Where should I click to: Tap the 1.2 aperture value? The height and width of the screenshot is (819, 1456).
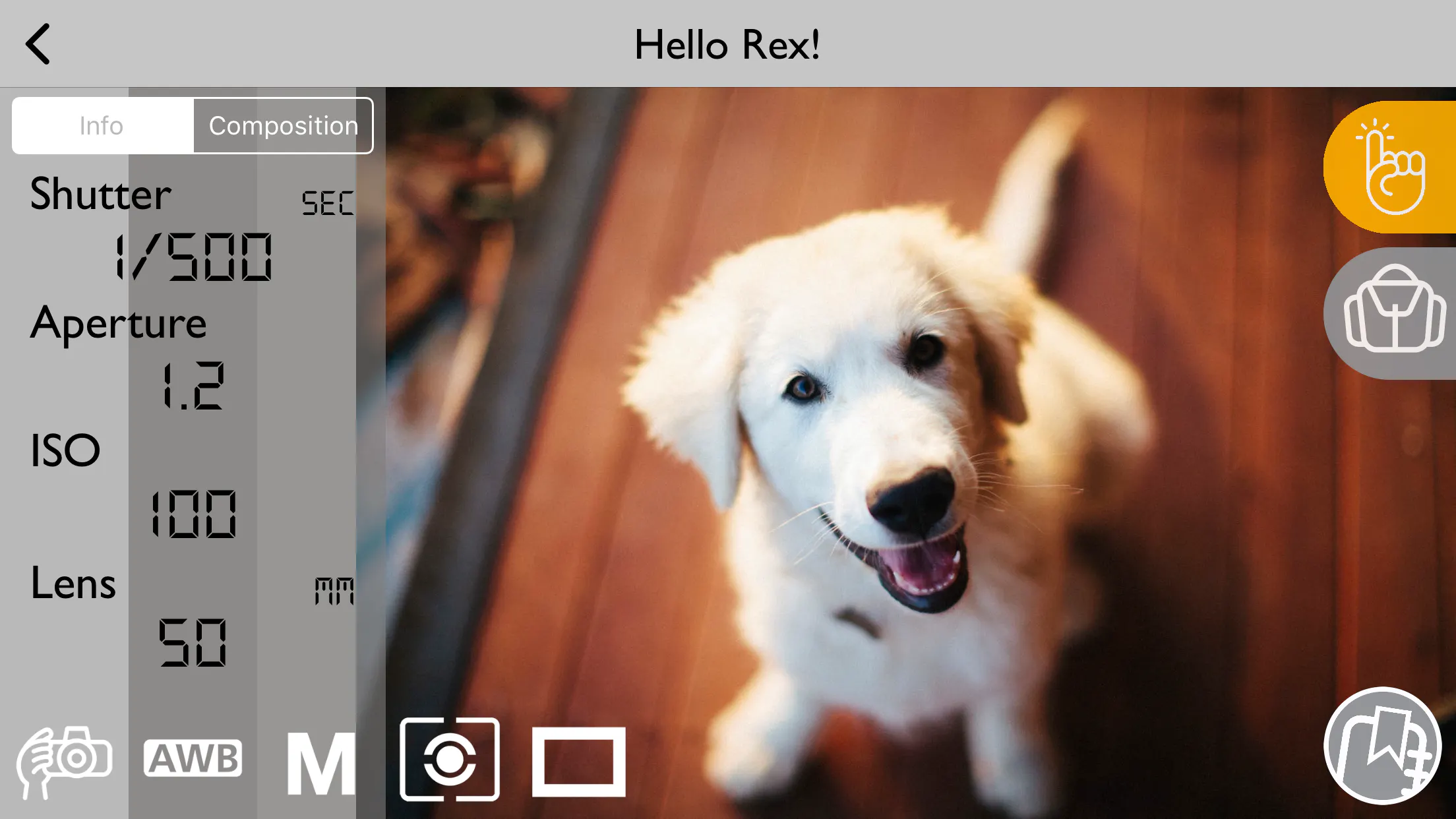point(193,386)
